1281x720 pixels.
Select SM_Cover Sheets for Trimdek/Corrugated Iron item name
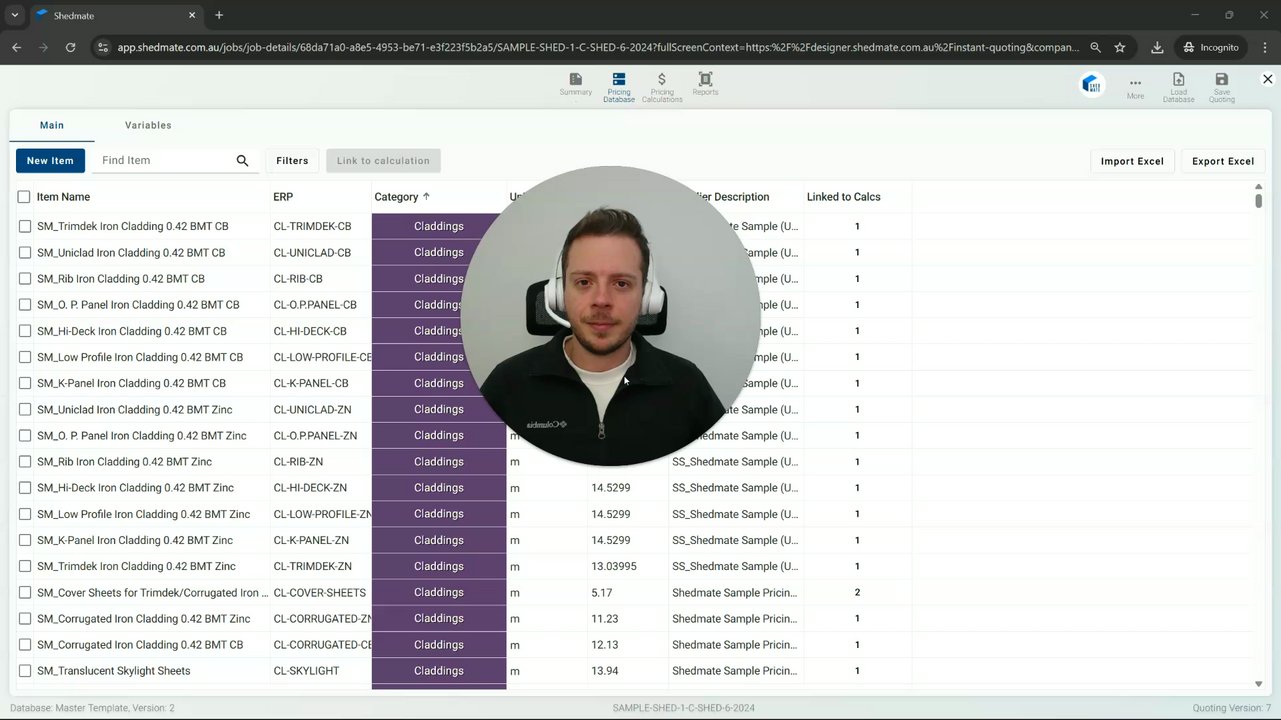[x=152, y=593]
